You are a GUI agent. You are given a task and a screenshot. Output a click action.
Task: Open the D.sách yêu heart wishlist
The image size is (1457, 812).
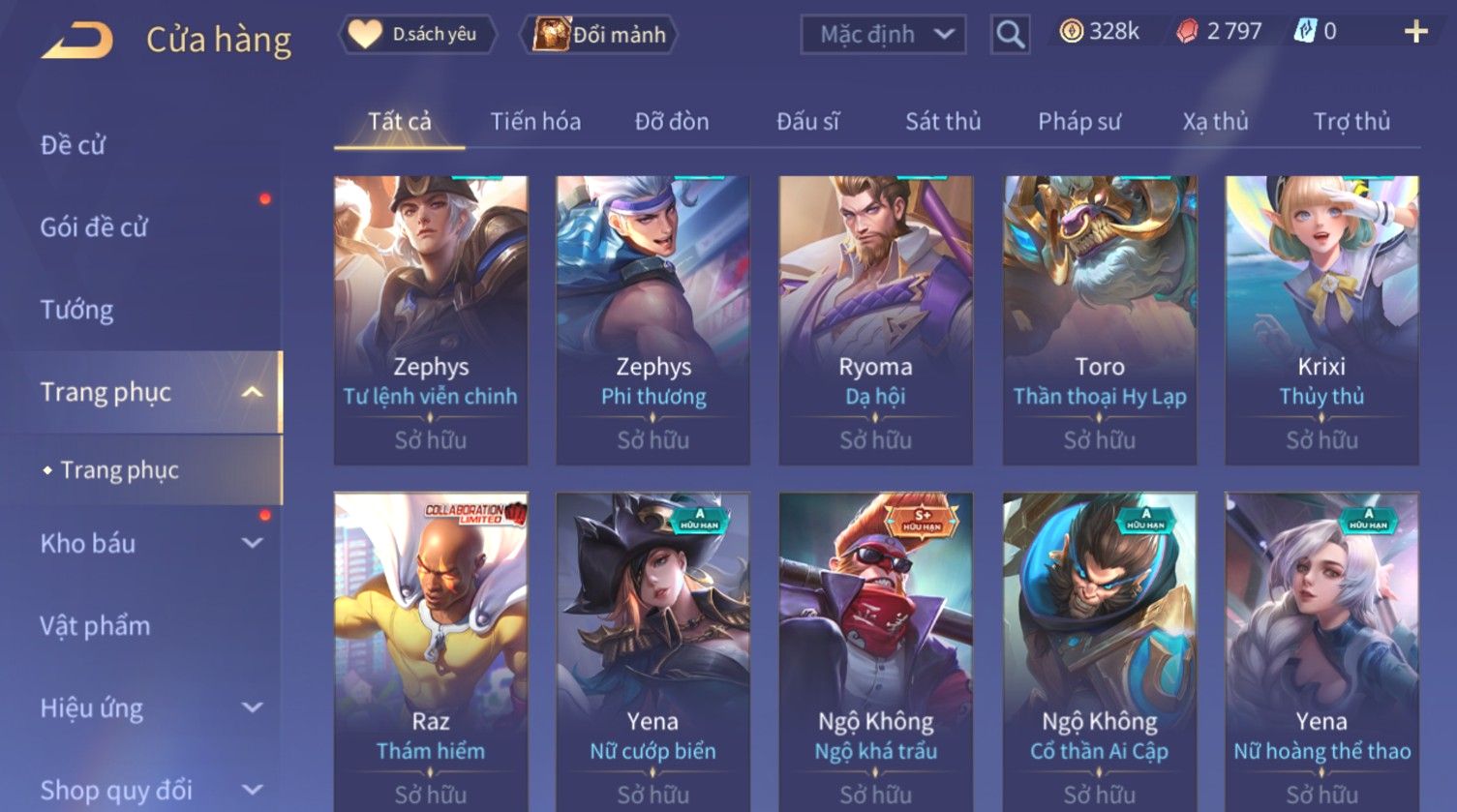click(417, 35)
